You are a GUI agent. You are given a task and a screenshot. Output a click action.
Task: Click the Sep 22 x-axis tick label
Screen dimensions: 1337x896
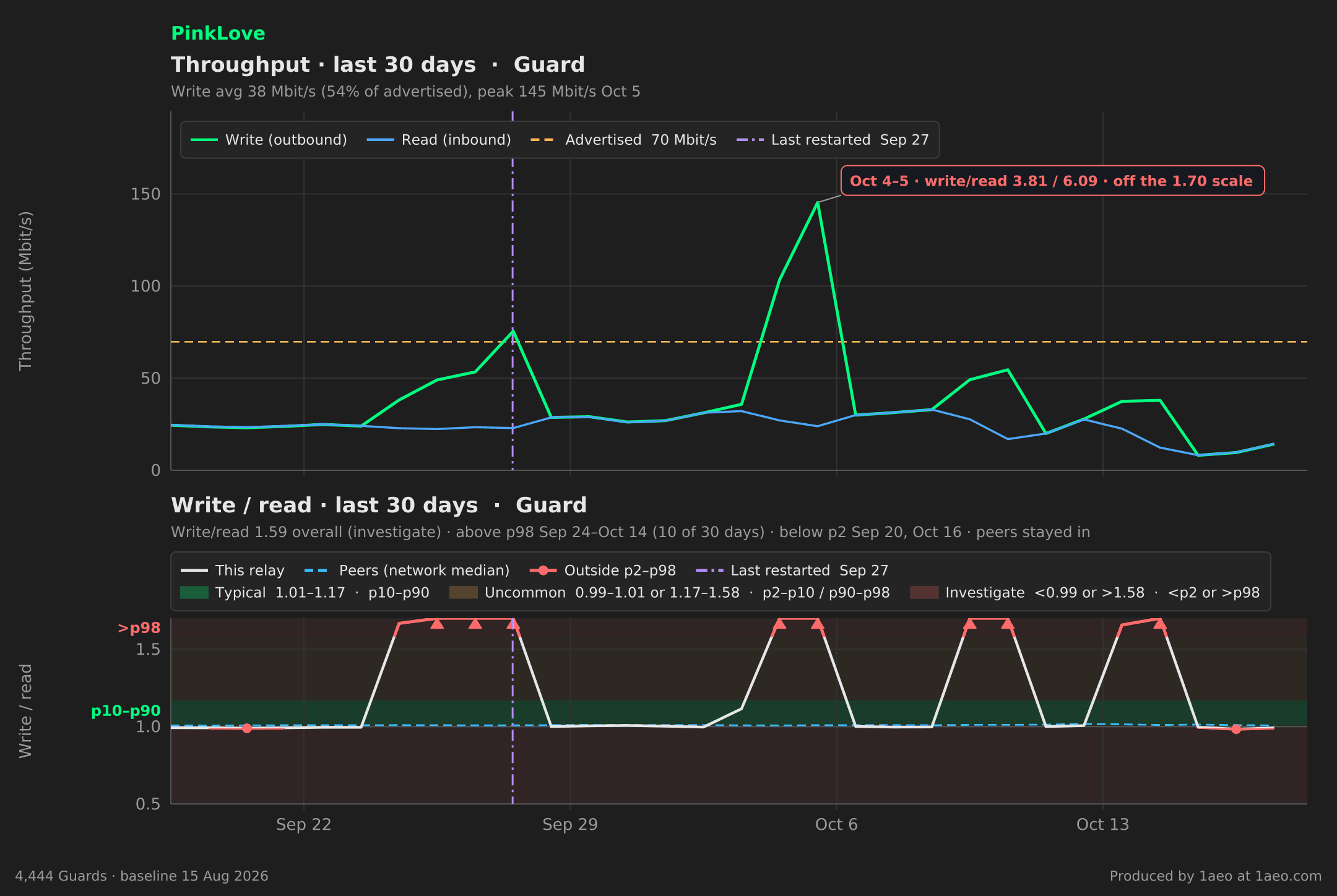pos(304,825)
